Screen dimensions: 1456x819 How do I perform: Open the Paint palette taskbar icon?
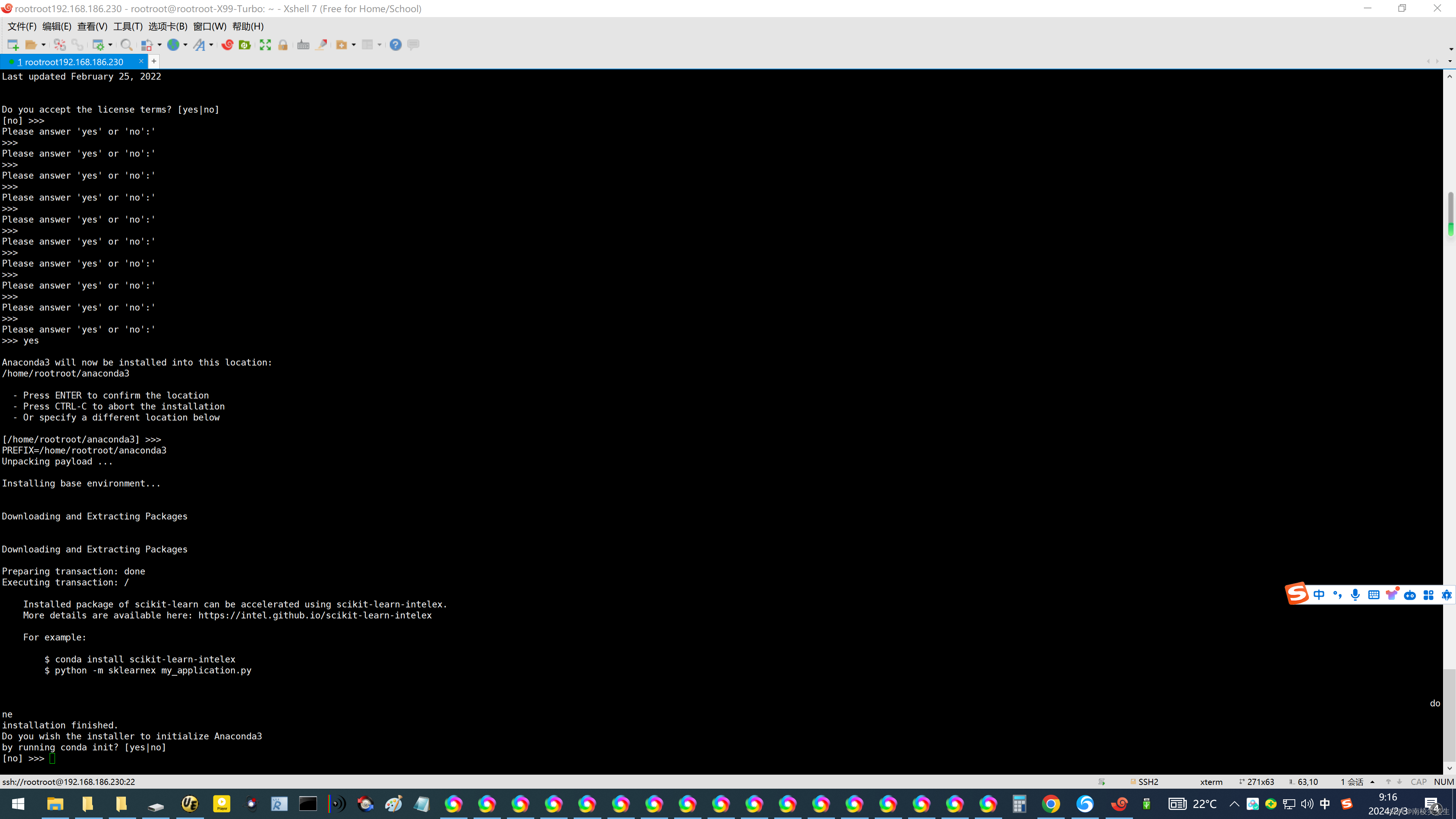[394, 804]
